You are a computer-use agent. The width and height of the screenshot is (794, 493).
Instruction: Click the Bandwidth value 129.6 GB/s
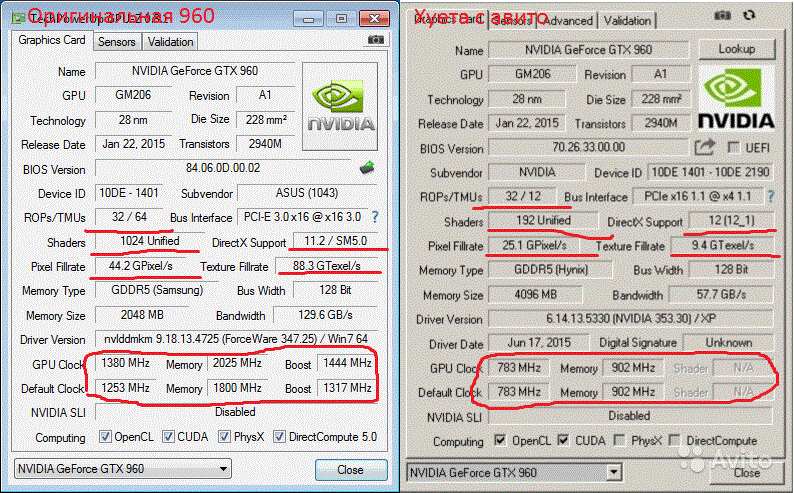[326, 315]
